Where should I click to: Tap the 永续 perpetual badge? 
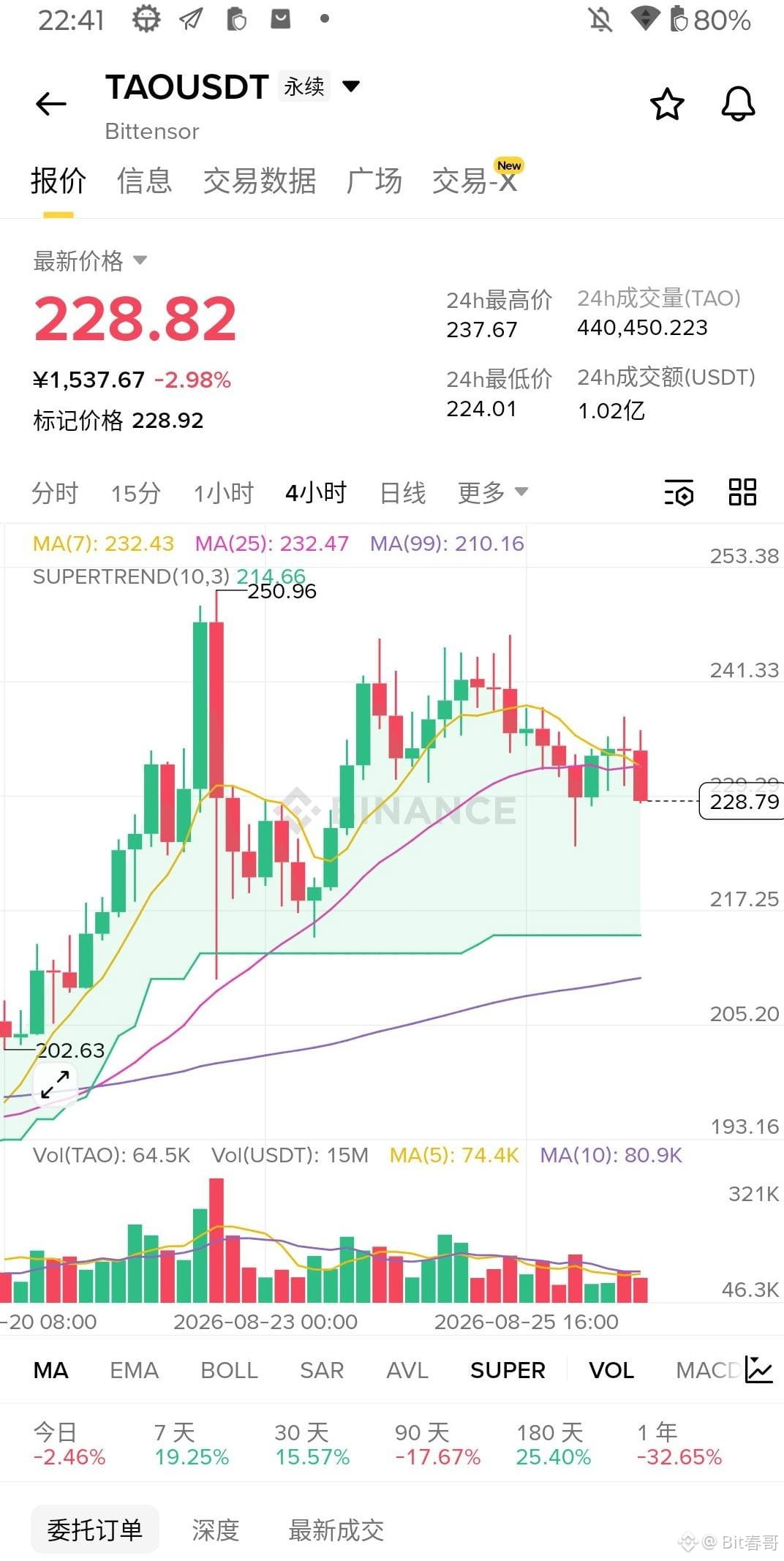click(304, 86)
